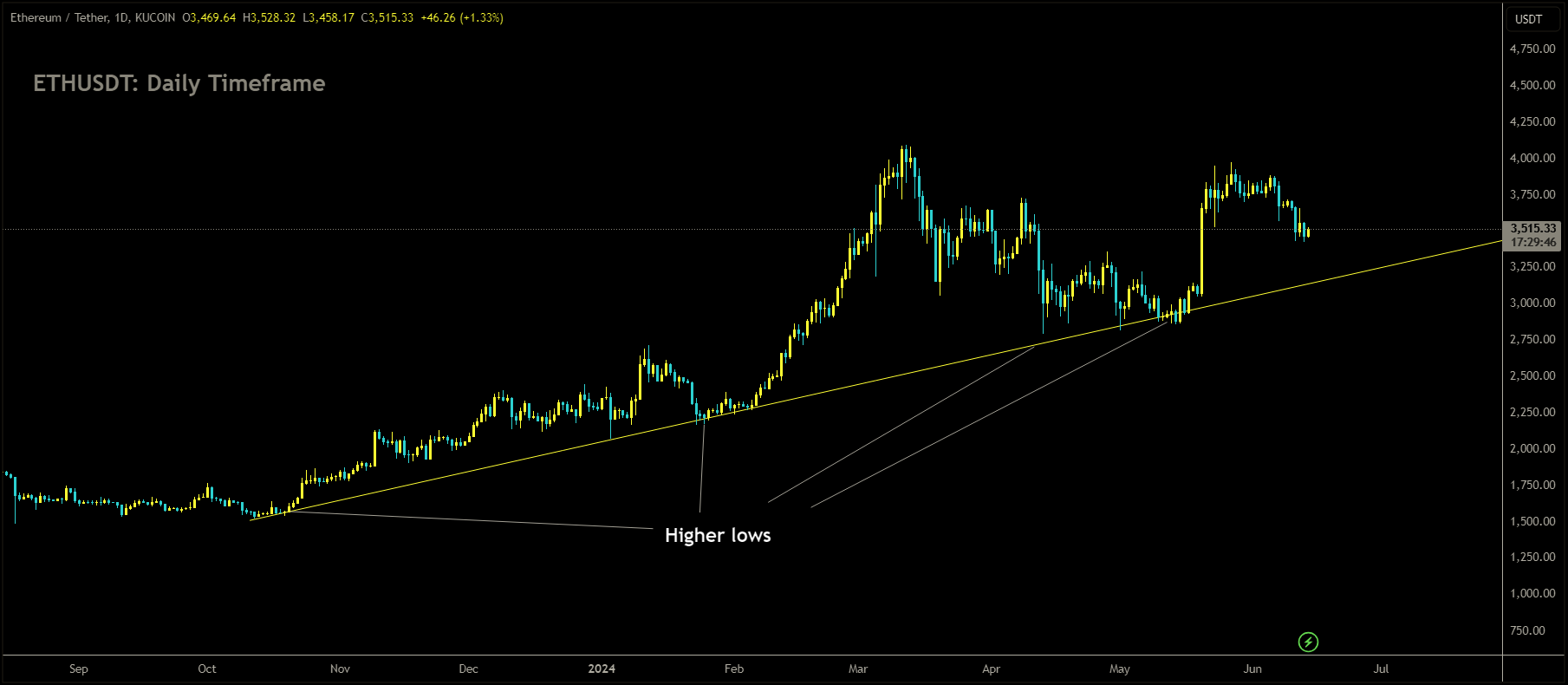Viewport: 1568px width, 685px height.
Task: Click the high price value H3,528.32
Action: pos(269,17)
